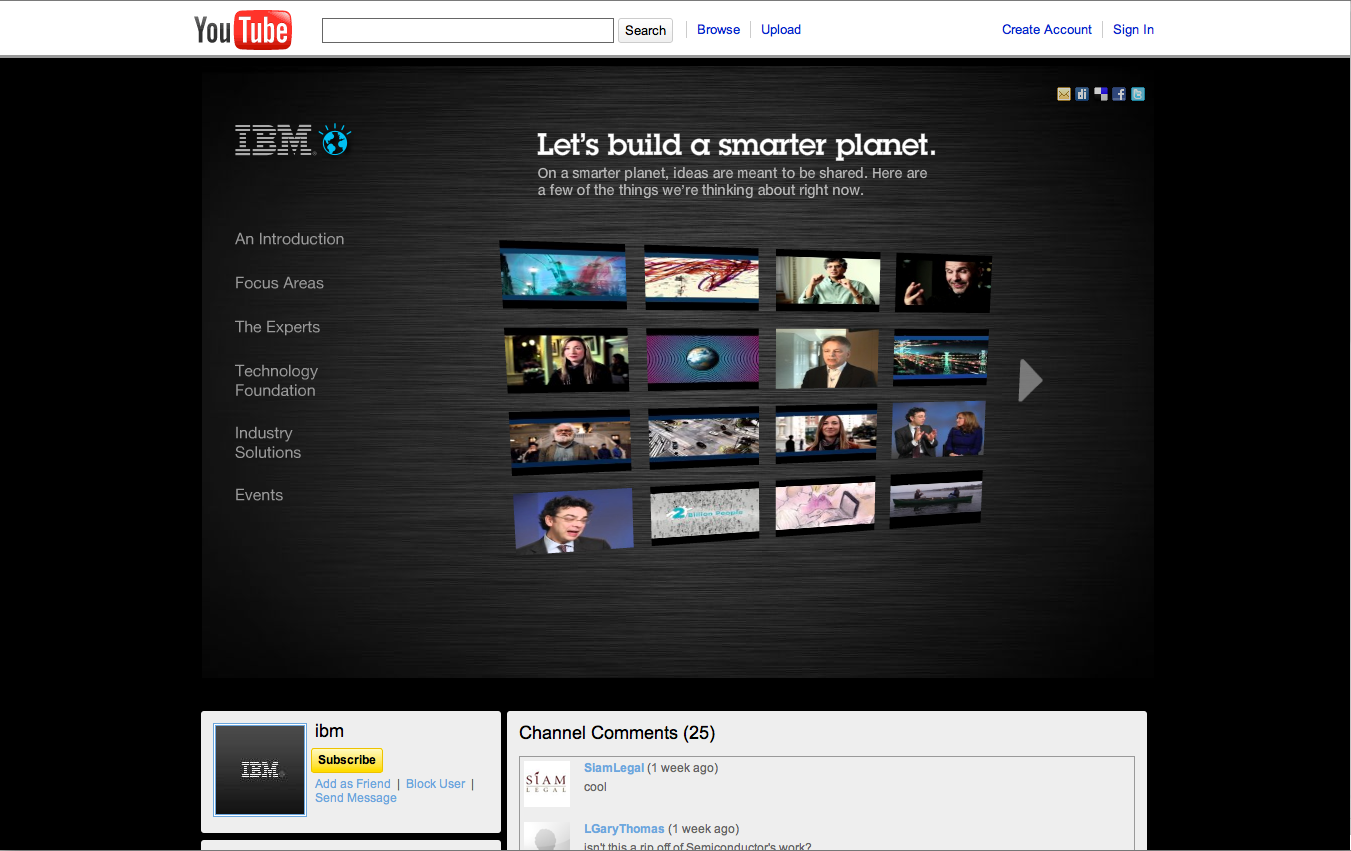Open SiamLegal user profile link

614,768
